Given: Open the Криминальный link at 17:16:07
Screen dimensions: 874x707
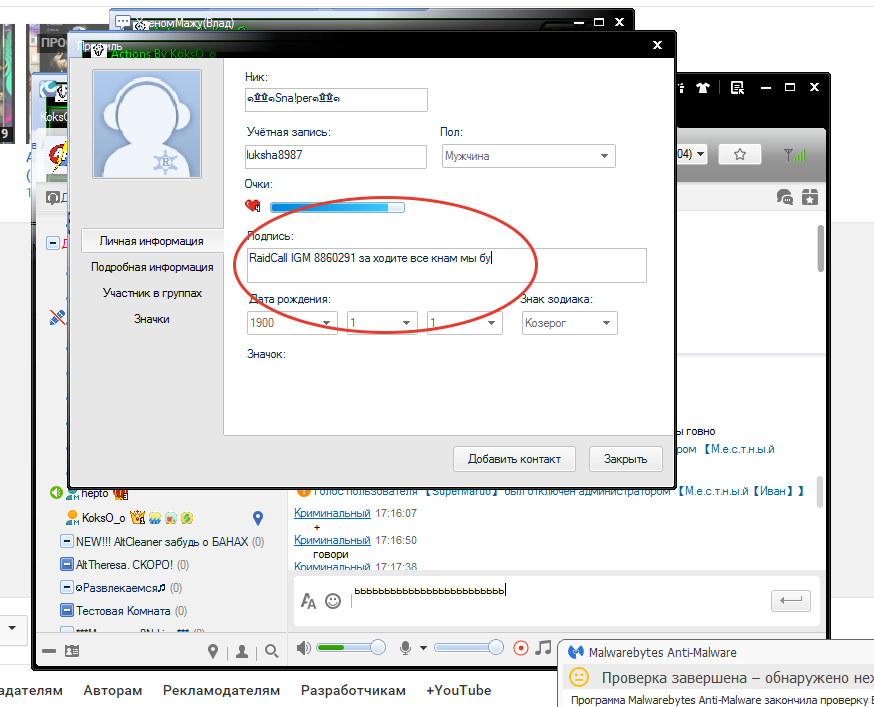Looking at the screenshot, I should click(x=332, y=513).
